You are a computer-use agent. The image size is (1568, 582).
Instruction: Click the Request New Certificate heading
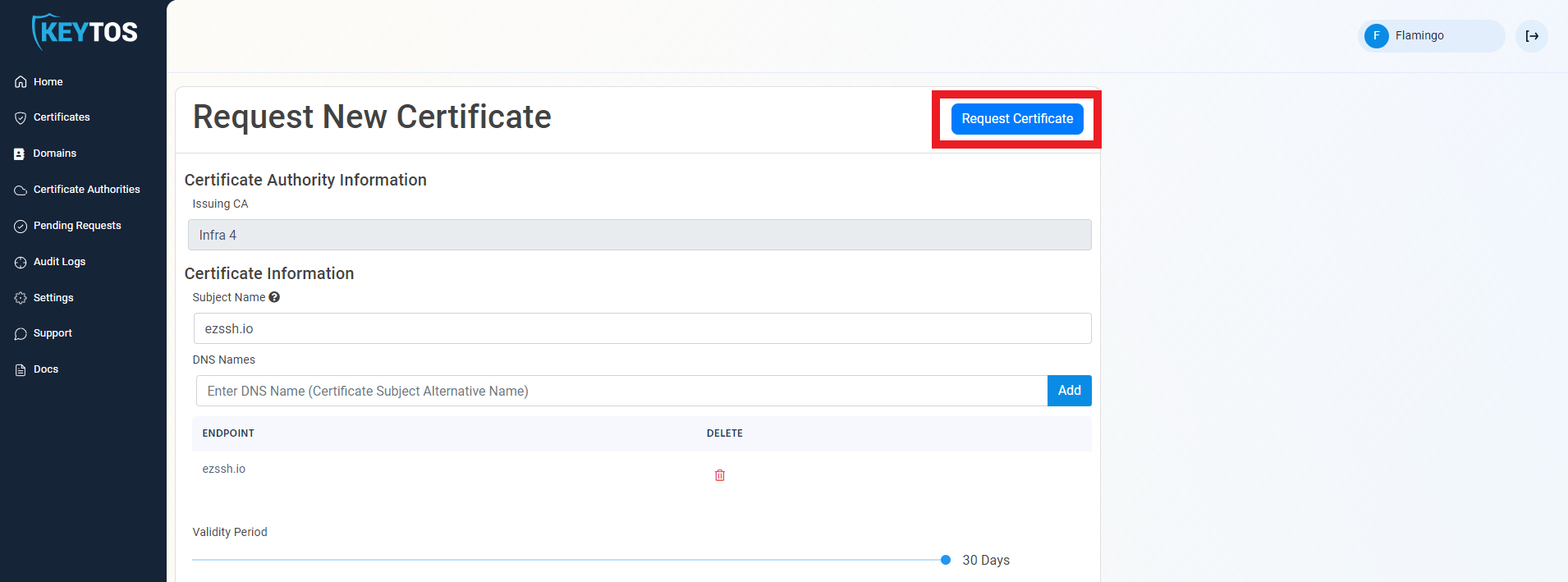click(x=372, y=117)
